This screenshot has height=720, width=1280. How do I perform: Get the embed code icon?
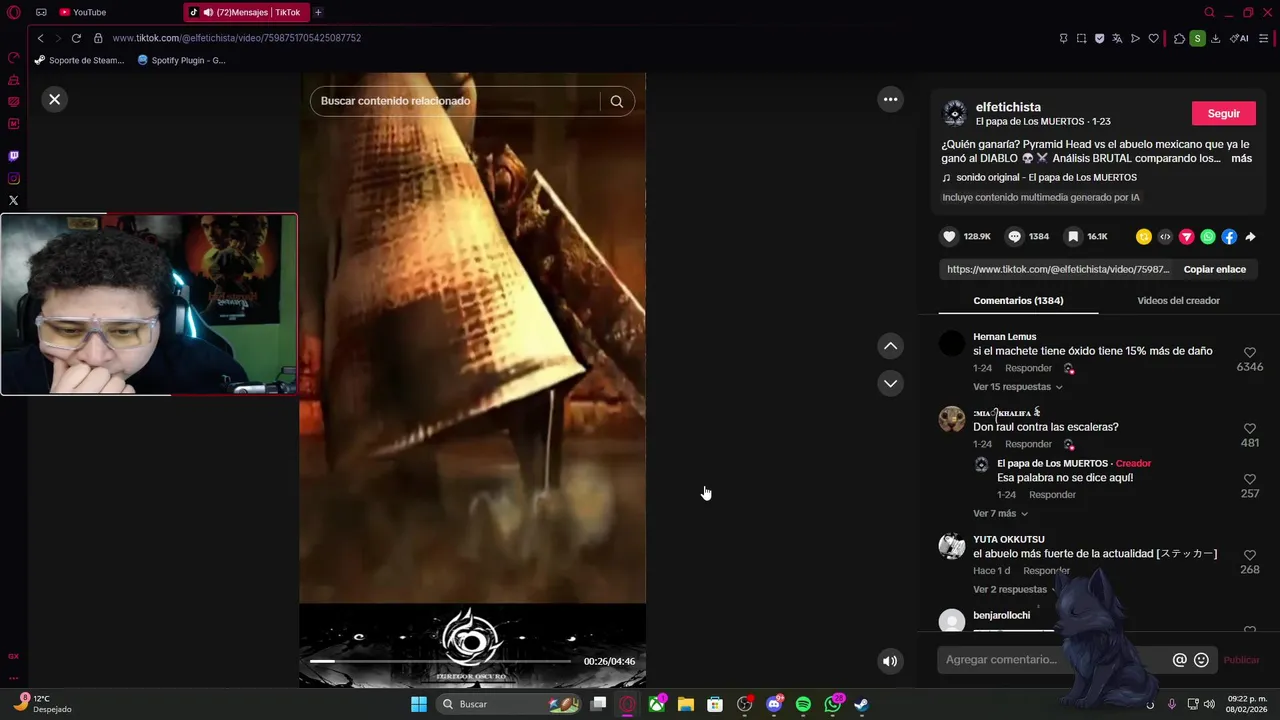click(x=1165, y=237)
